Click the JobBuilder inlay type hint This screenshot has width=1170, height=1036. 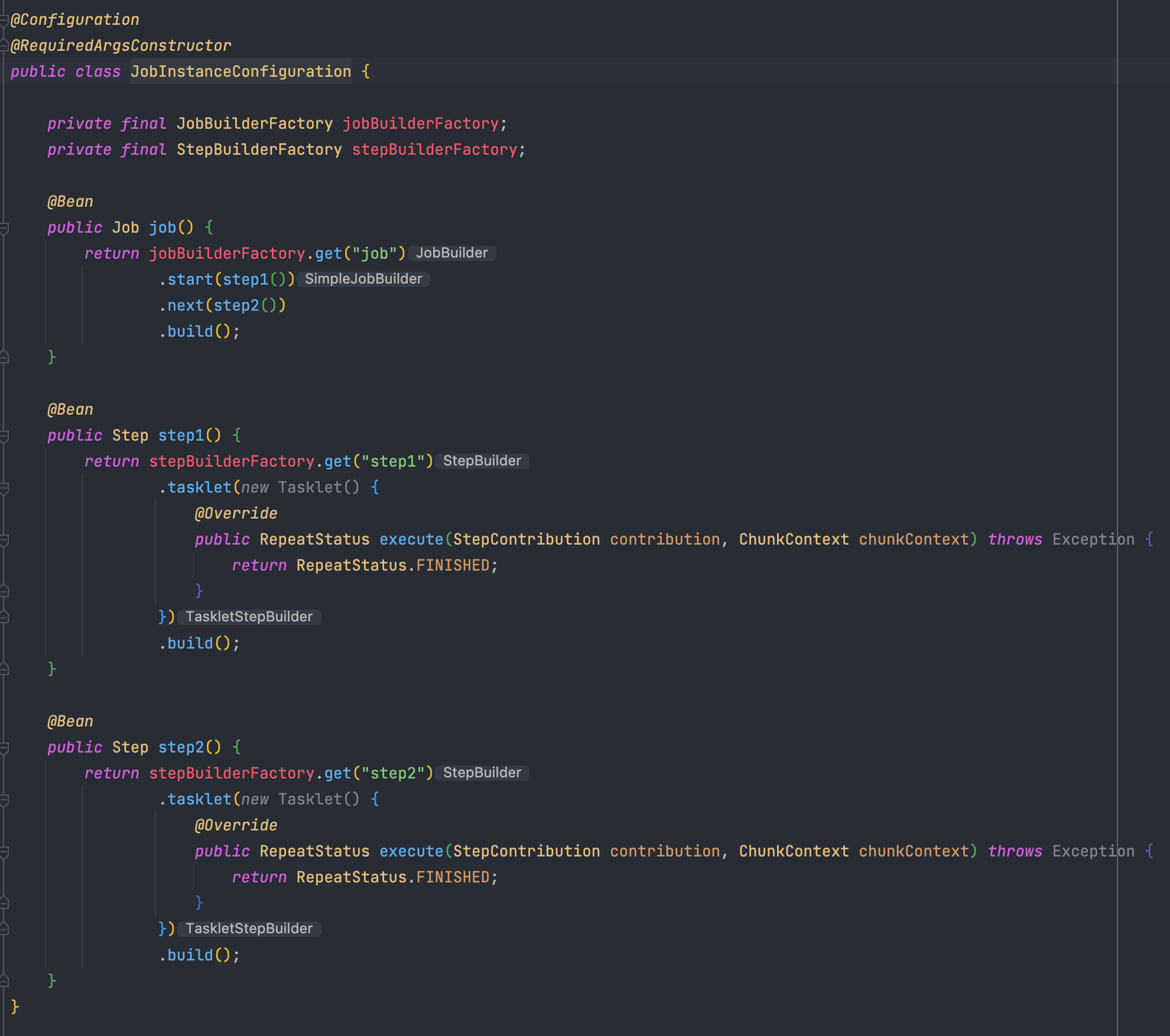coord(451,253)
